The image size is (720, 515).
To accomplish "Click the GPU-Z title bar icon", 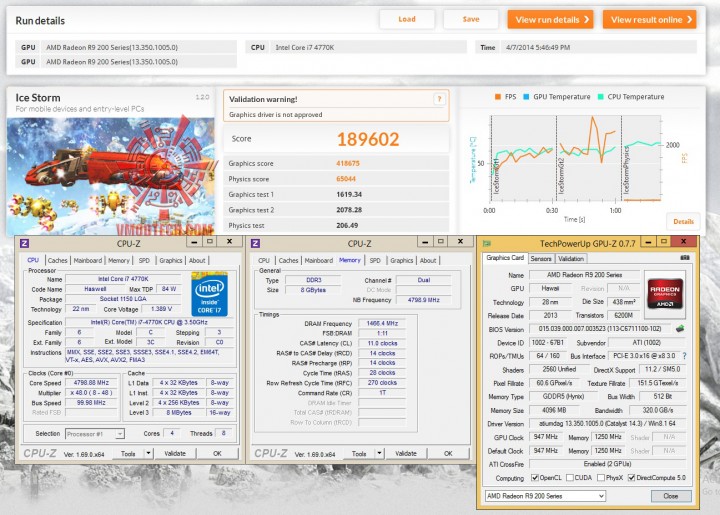I will click(x=487, y=243).
